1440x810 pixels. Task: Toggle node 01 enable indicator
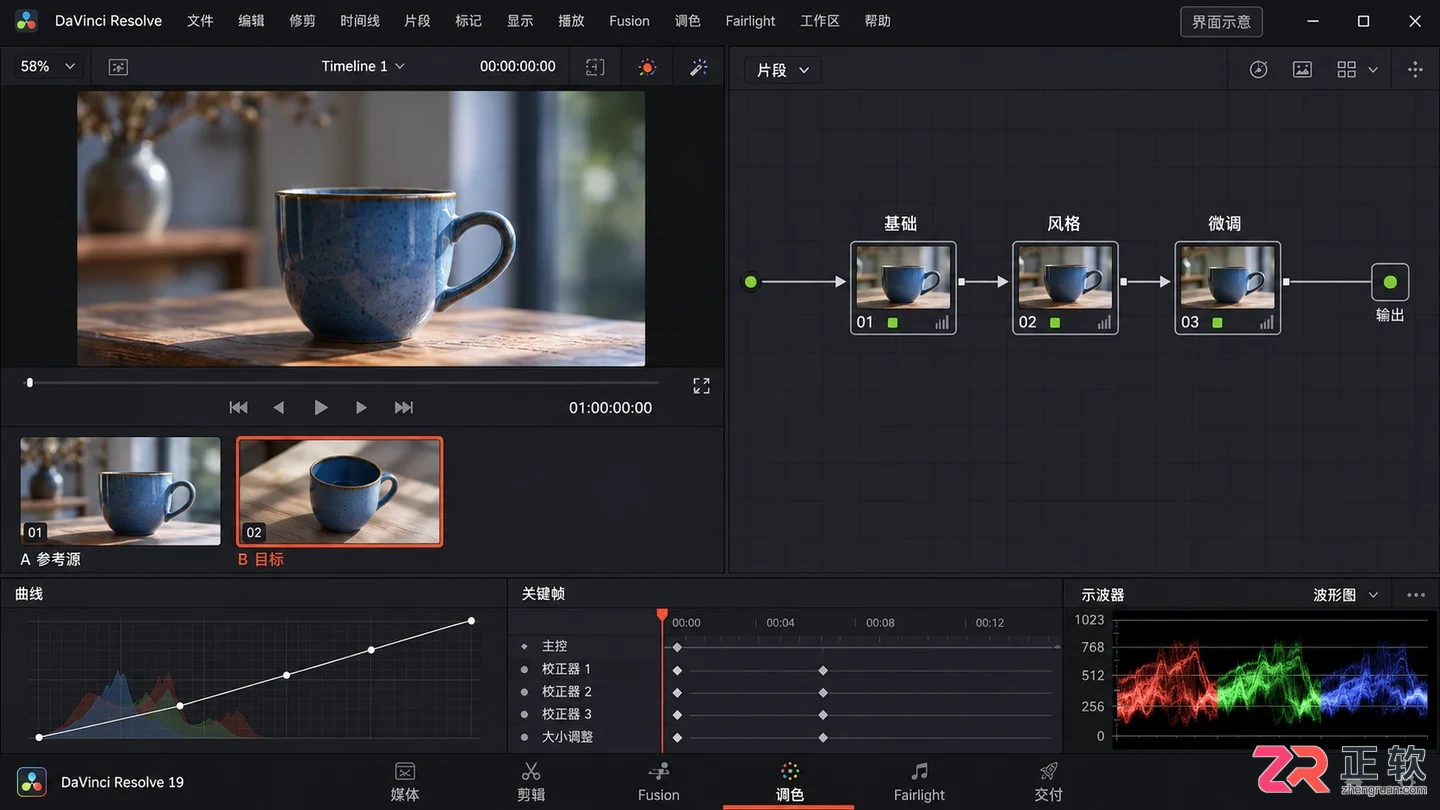(x=892, y=323)
